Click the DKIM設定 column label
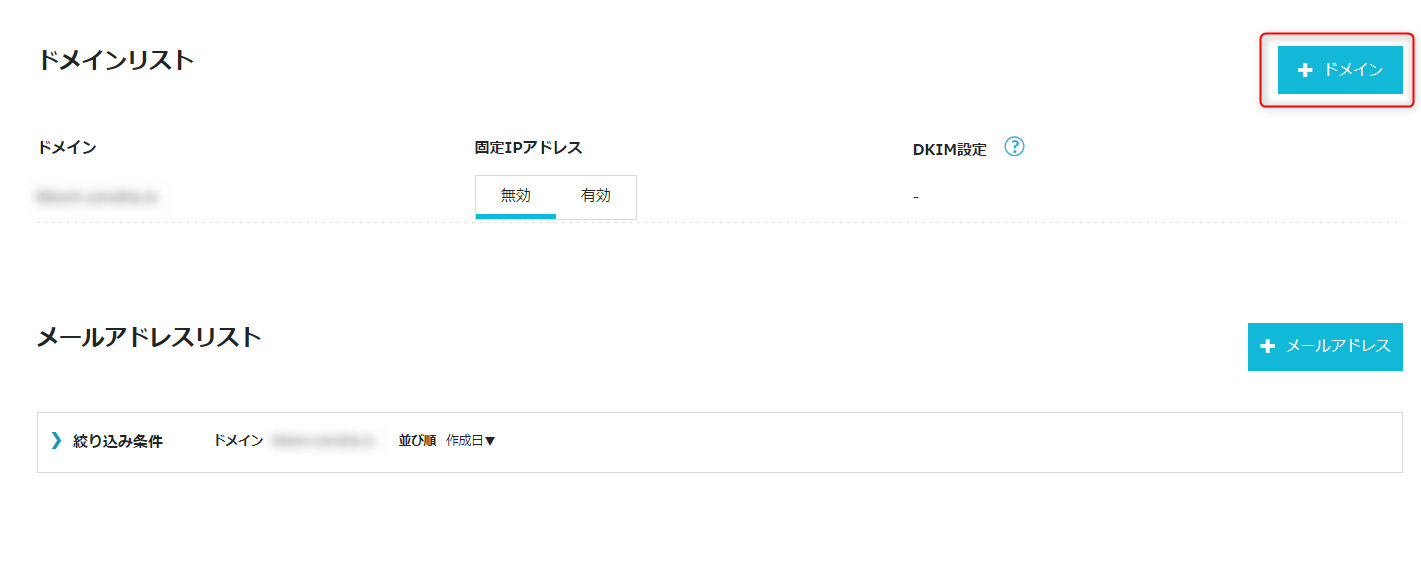Viewport: 1421px width, 572px height. pyautogui.click(x=949, y=149)
